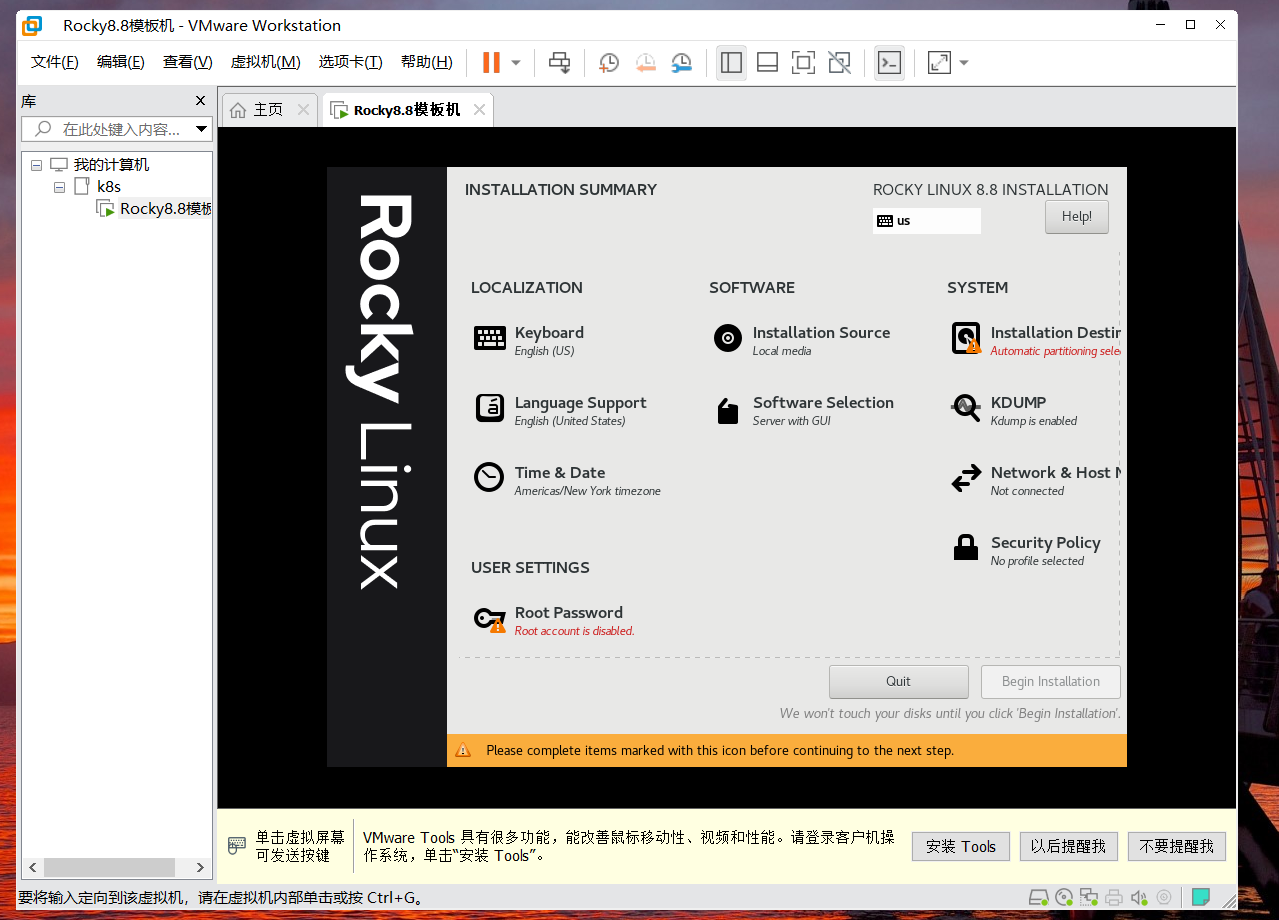This screenshot has width=1279, height=920.
Task: Collapse the 我的计算机 tree node
Action: click(x=37, y=165)
